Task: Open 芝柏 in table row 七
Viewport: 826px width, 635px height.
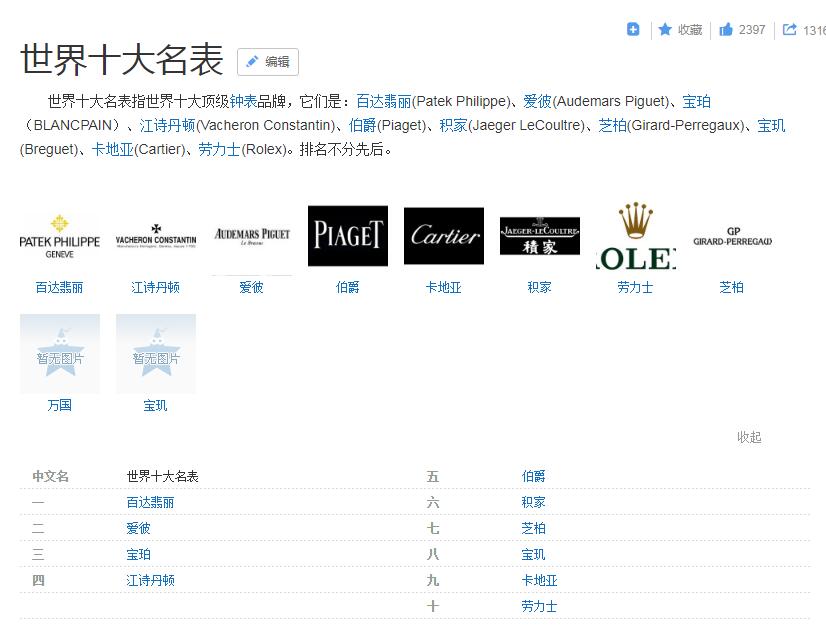Action: click(x=534, y=528)
